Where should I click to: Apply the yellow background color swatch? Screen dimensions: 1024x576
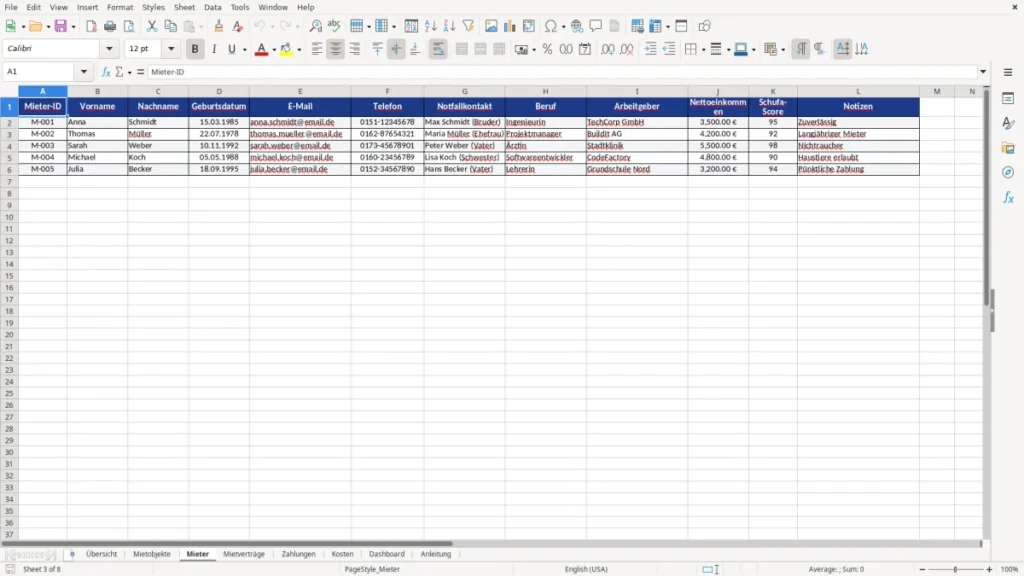[286, 49]
